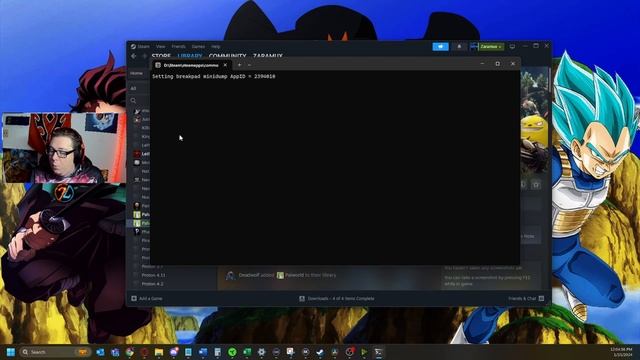The height and width of the screenshot is (360, 640).
Task: Open the Help menu in Steam
Action: (216, 47)
